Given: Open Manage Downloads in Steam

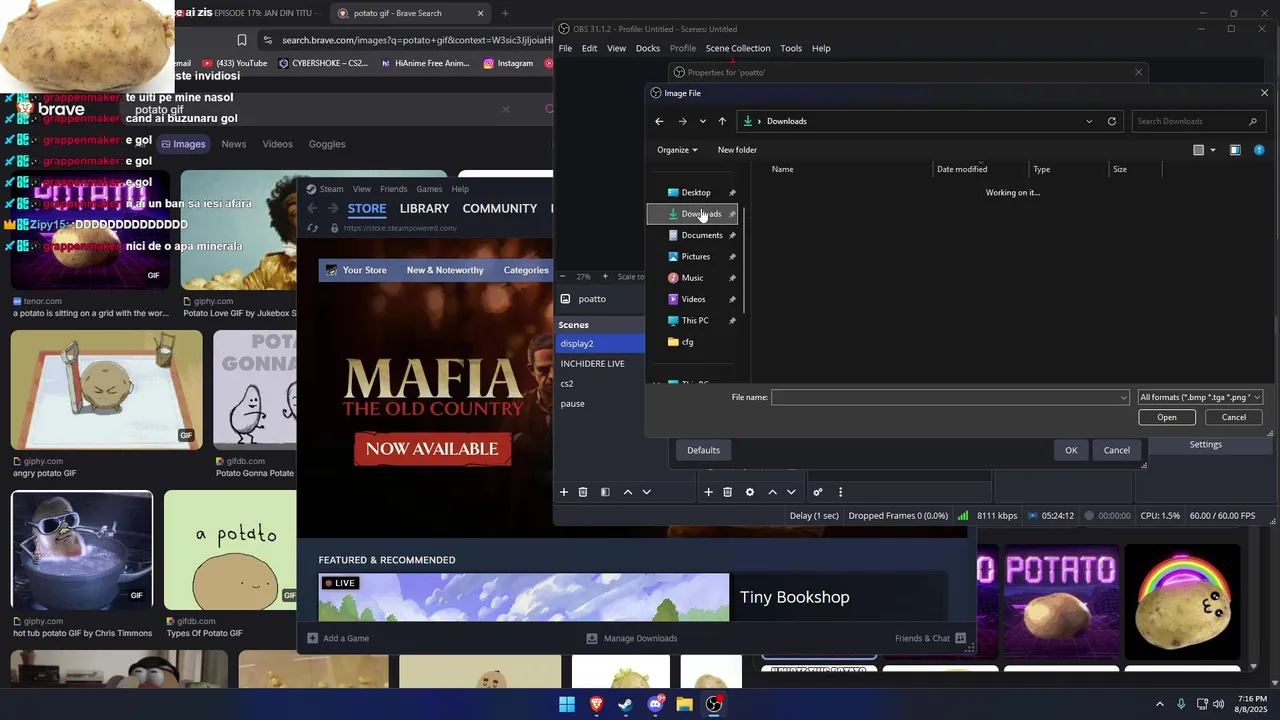Looking at the screenshot, I should click(x=632, y=638).
